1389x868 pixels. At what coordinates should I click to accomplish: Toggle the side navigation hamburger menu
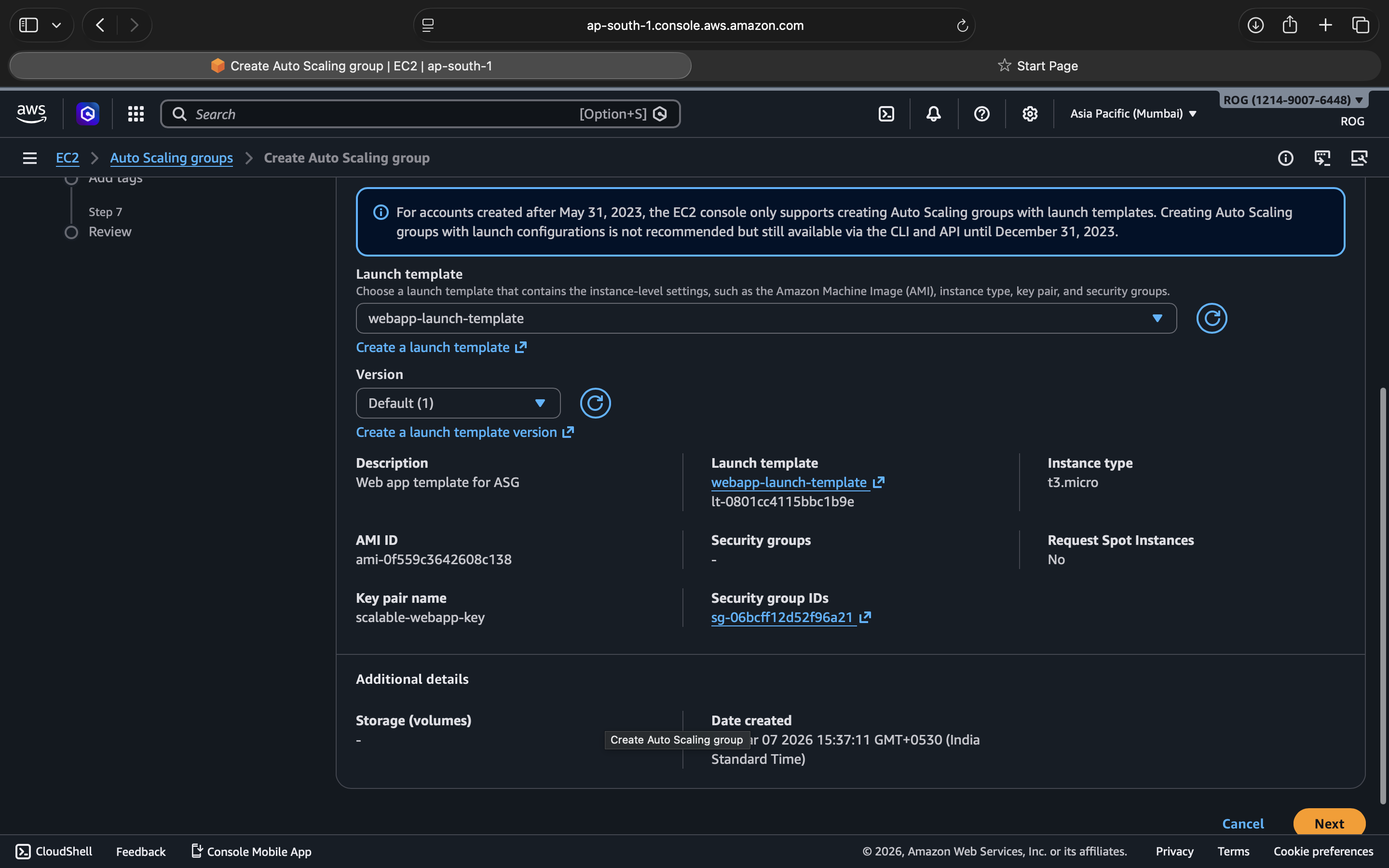30,158
